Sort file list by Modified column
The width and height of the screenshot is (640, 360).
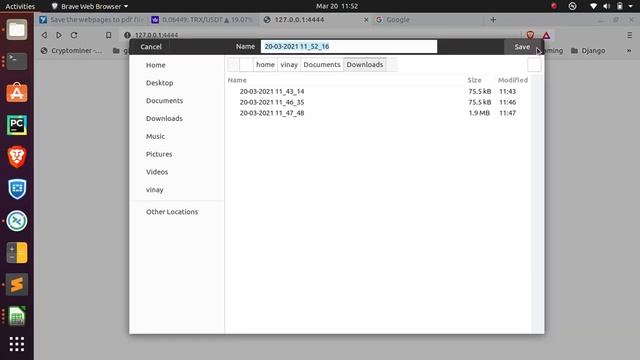click(513, 80)
